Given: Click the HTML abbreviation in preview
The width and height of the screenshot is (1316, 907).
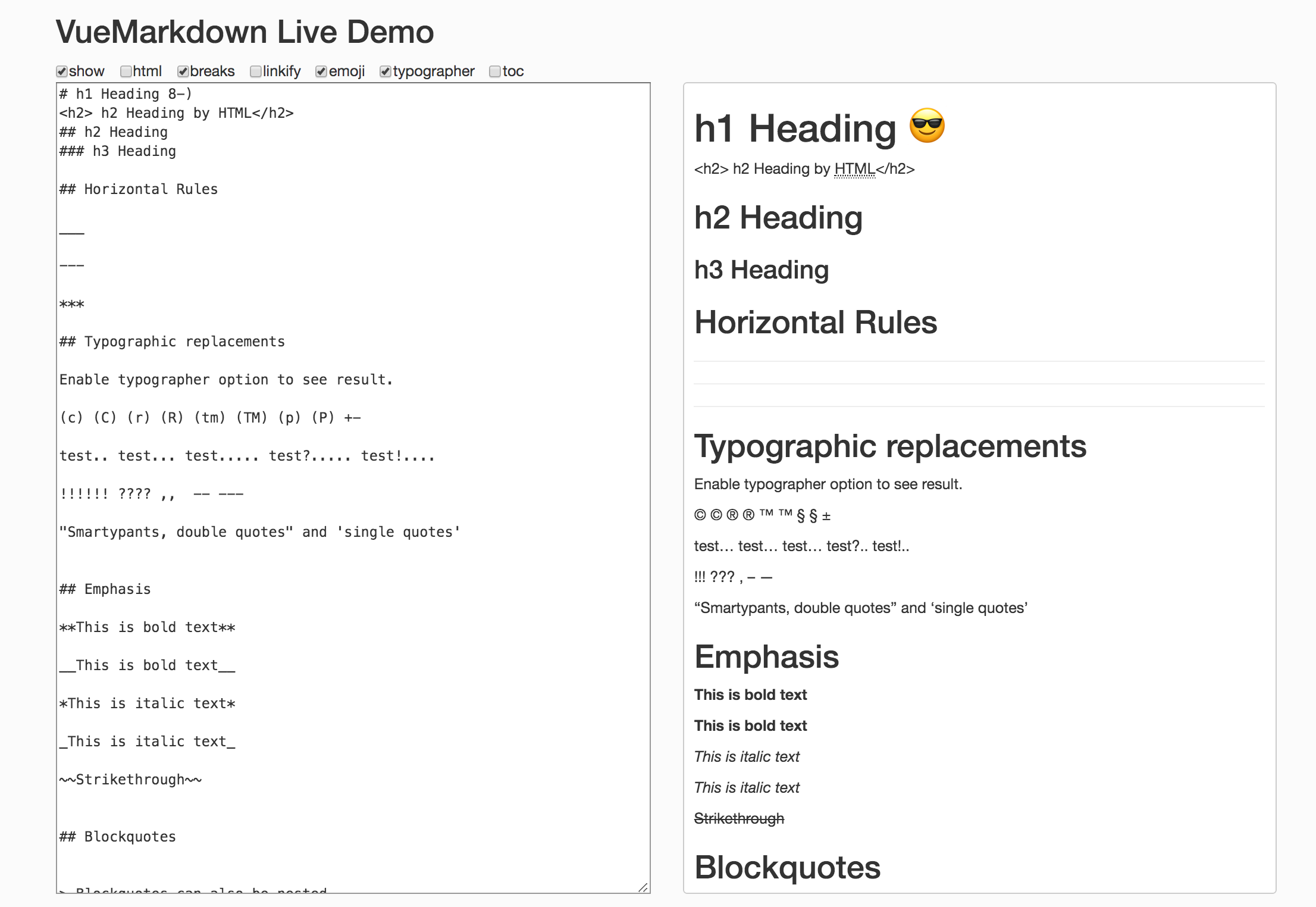Looking at the screenshot, I should tap(855, 169).
